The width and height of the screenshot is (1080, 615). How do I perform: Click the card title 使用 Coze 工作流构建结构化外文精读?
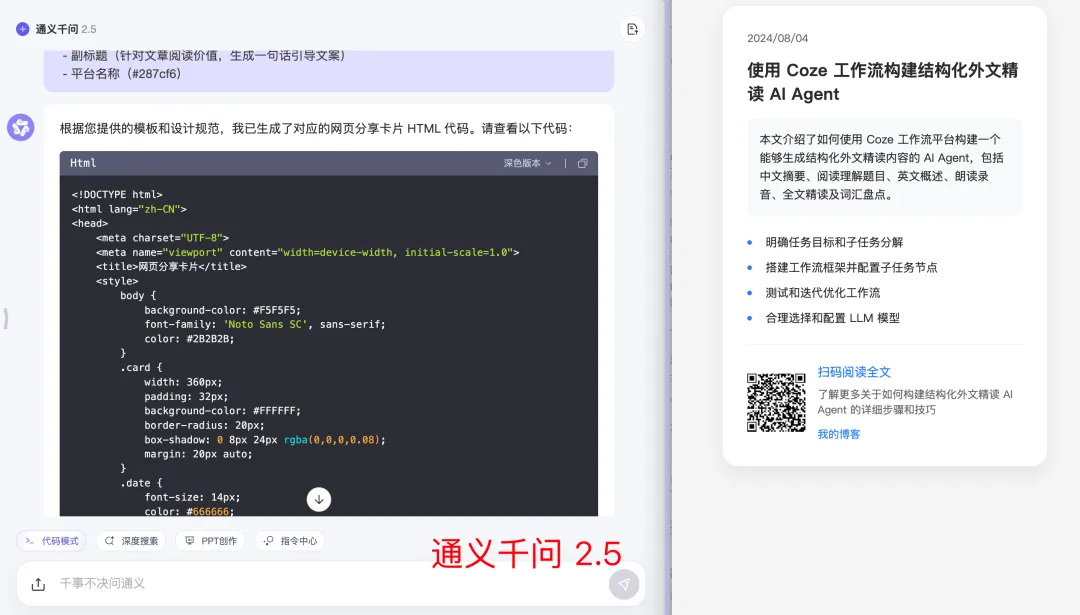(882, 82)
